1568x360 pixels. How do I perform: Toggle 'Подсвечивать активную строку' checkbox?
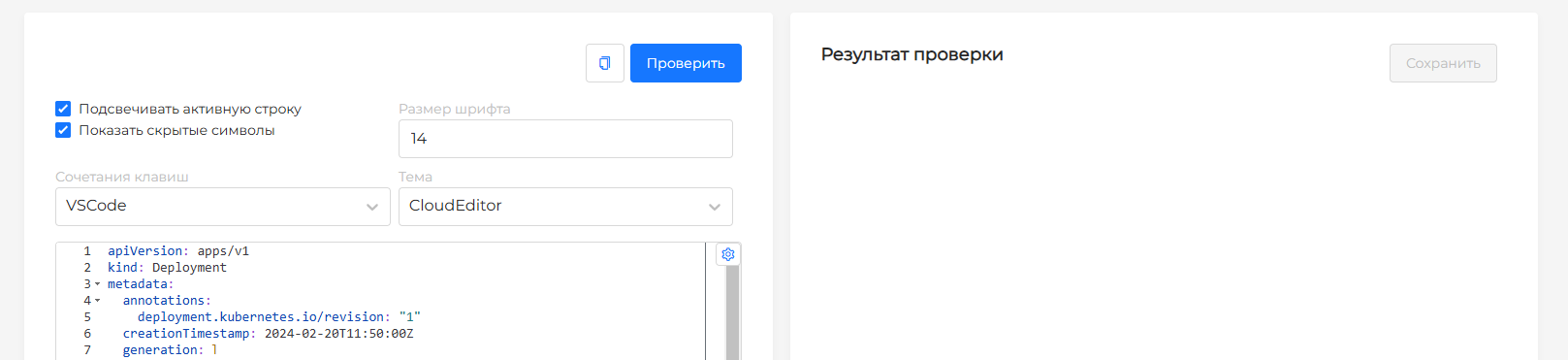(63, 109)
